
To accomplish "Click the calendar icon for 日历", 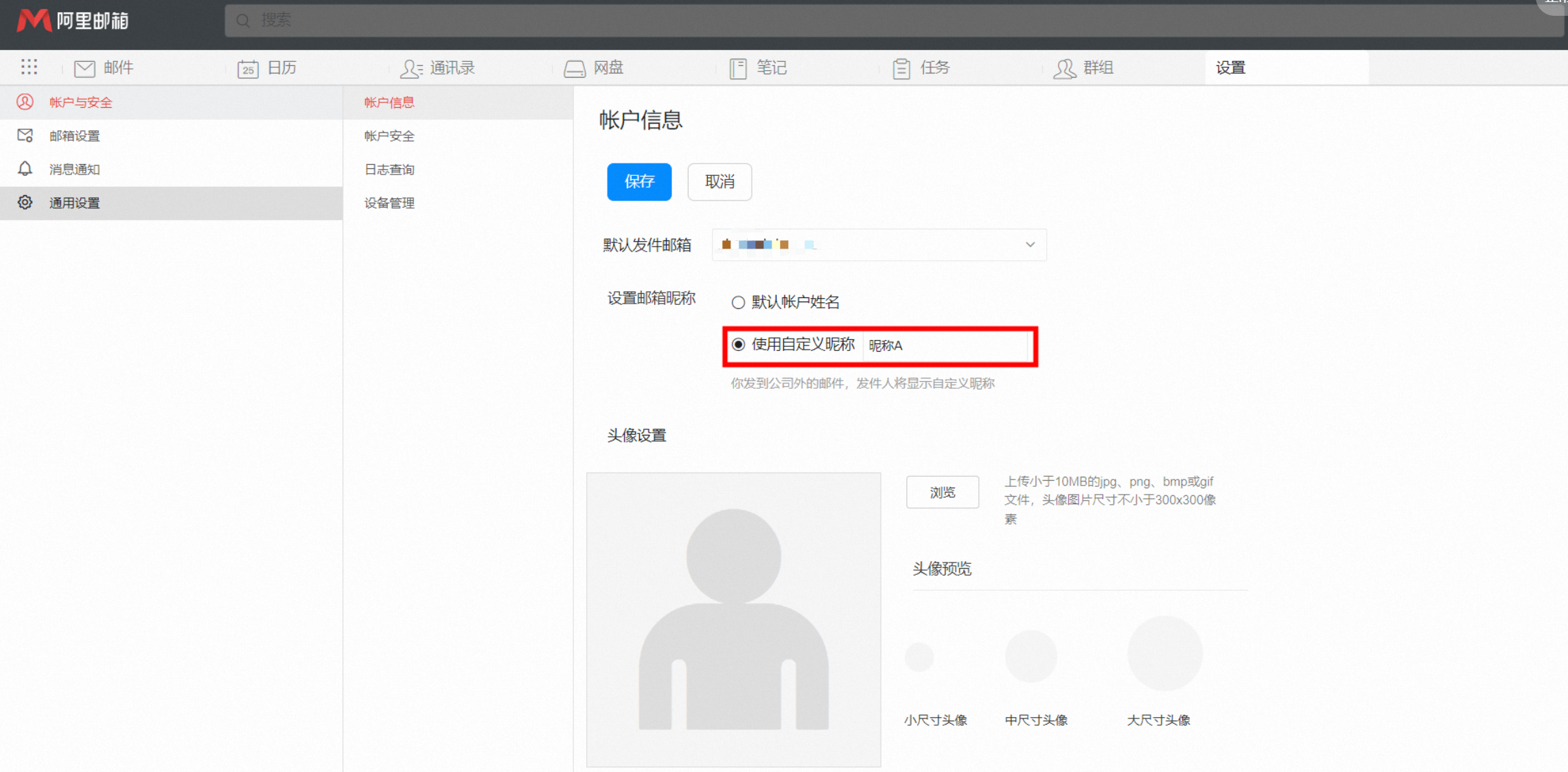I will [x=248, y=69].
